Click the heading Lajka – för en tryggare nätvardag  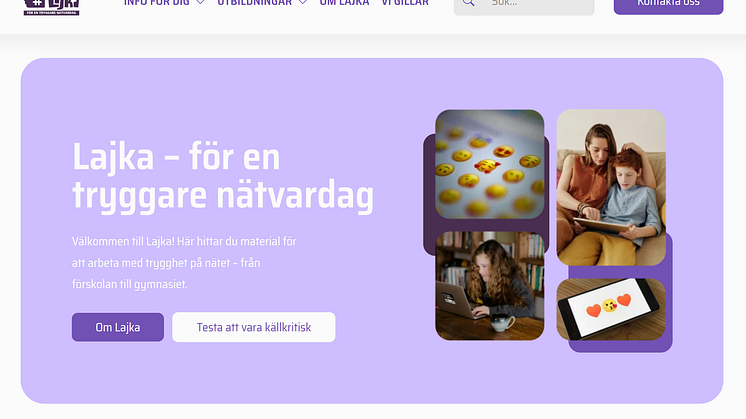(223, 176)
